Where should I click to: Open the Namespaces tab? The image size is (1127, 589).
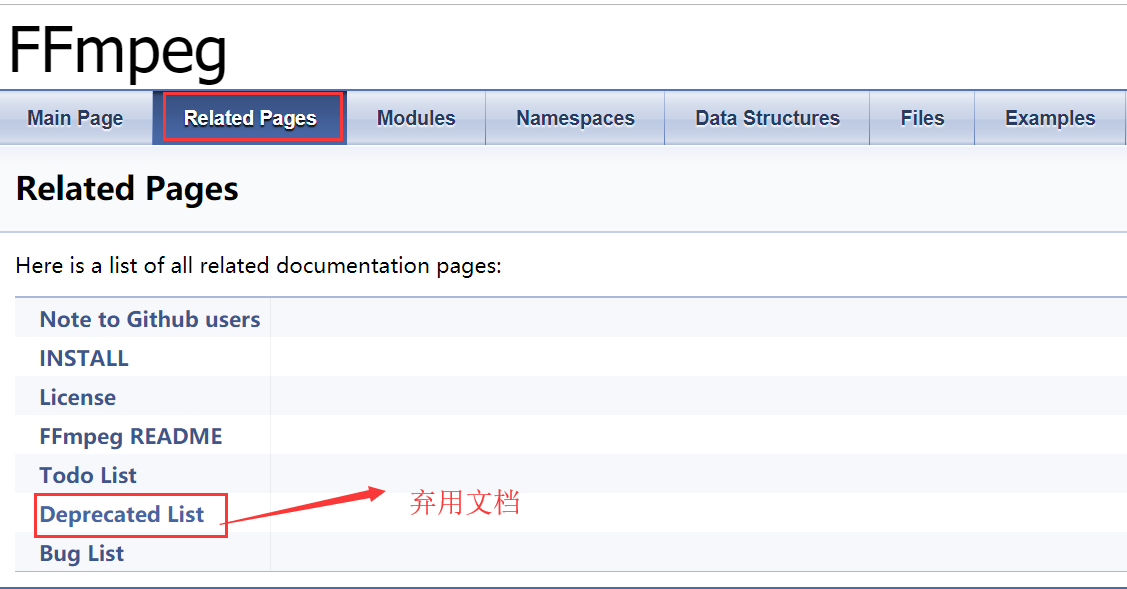point(575,118)
